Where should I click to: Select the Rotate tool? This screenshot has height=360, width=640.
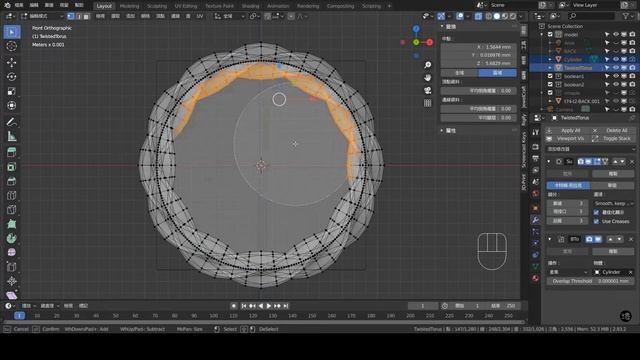pyautogui.click(x=12, y=76)
